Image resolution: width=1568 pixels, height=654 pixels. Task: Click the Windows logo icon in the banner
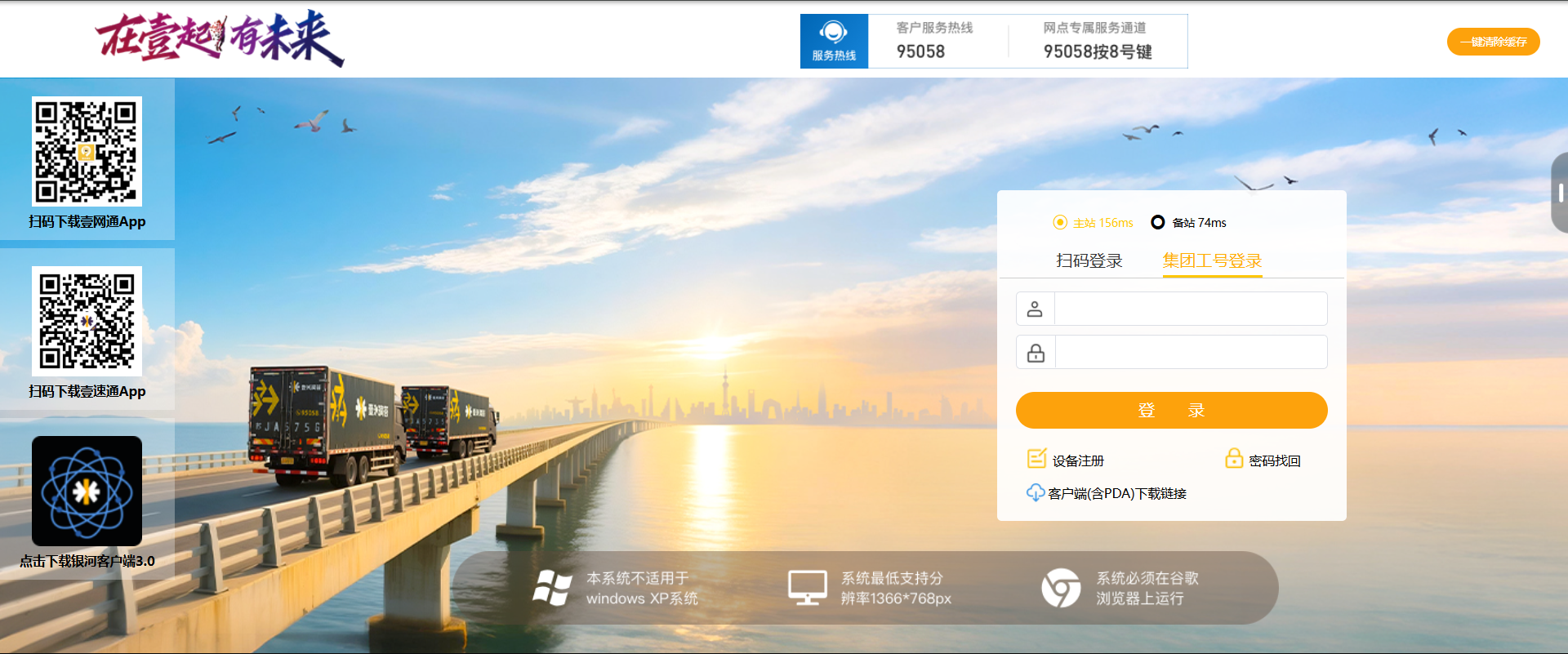[552, 588]
